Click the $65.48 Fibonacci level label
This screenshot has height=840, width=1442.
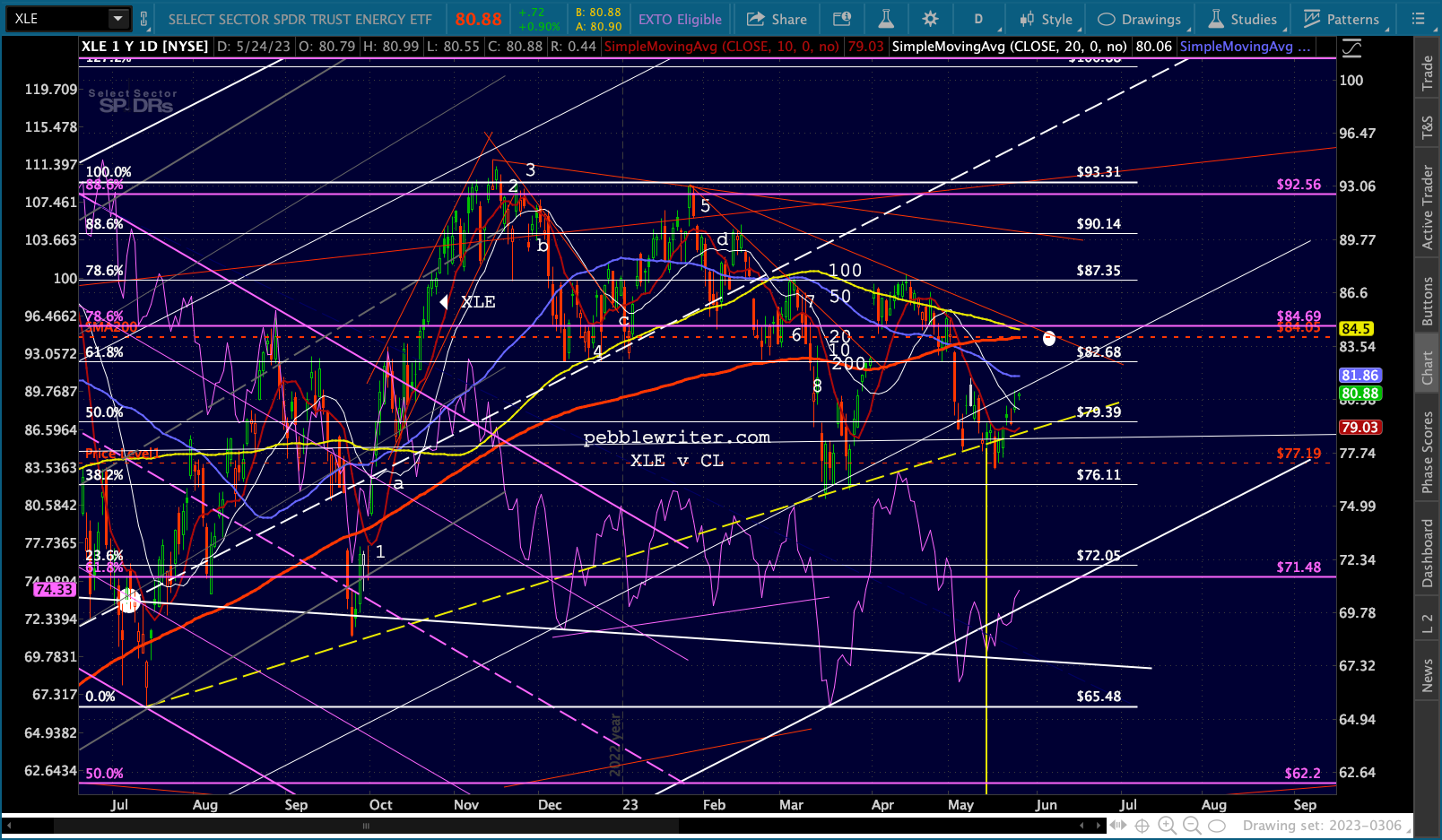[1099, 697]
